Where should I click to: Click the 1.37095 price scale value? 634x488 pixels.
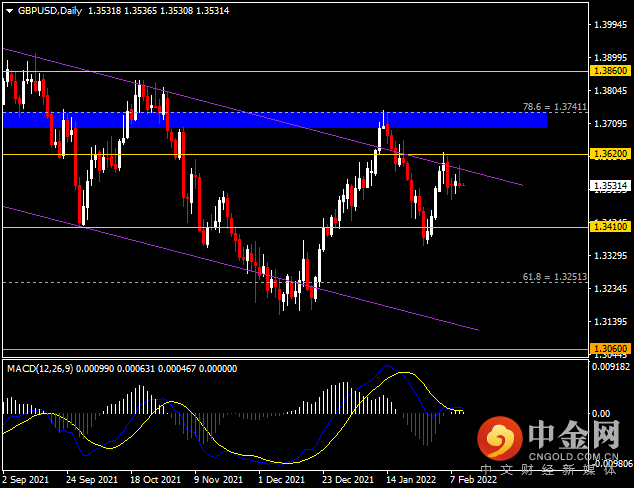(x=610, y=123)
